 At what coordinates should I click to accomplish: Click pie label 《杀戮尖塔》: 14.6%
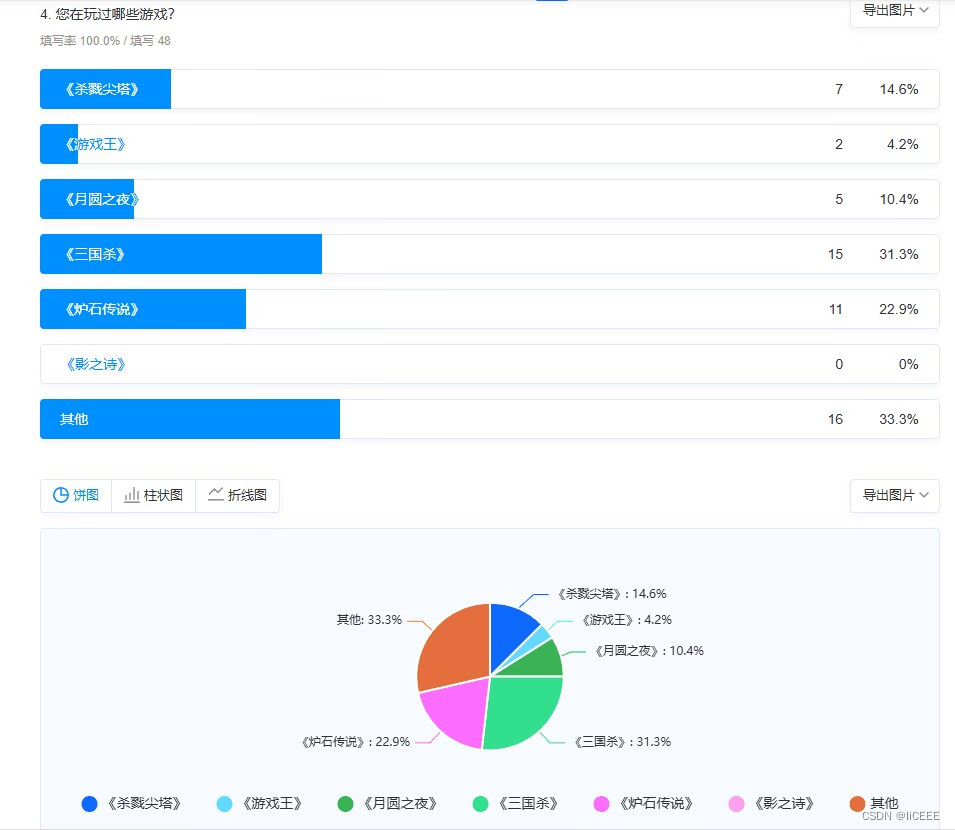point(611,594)
